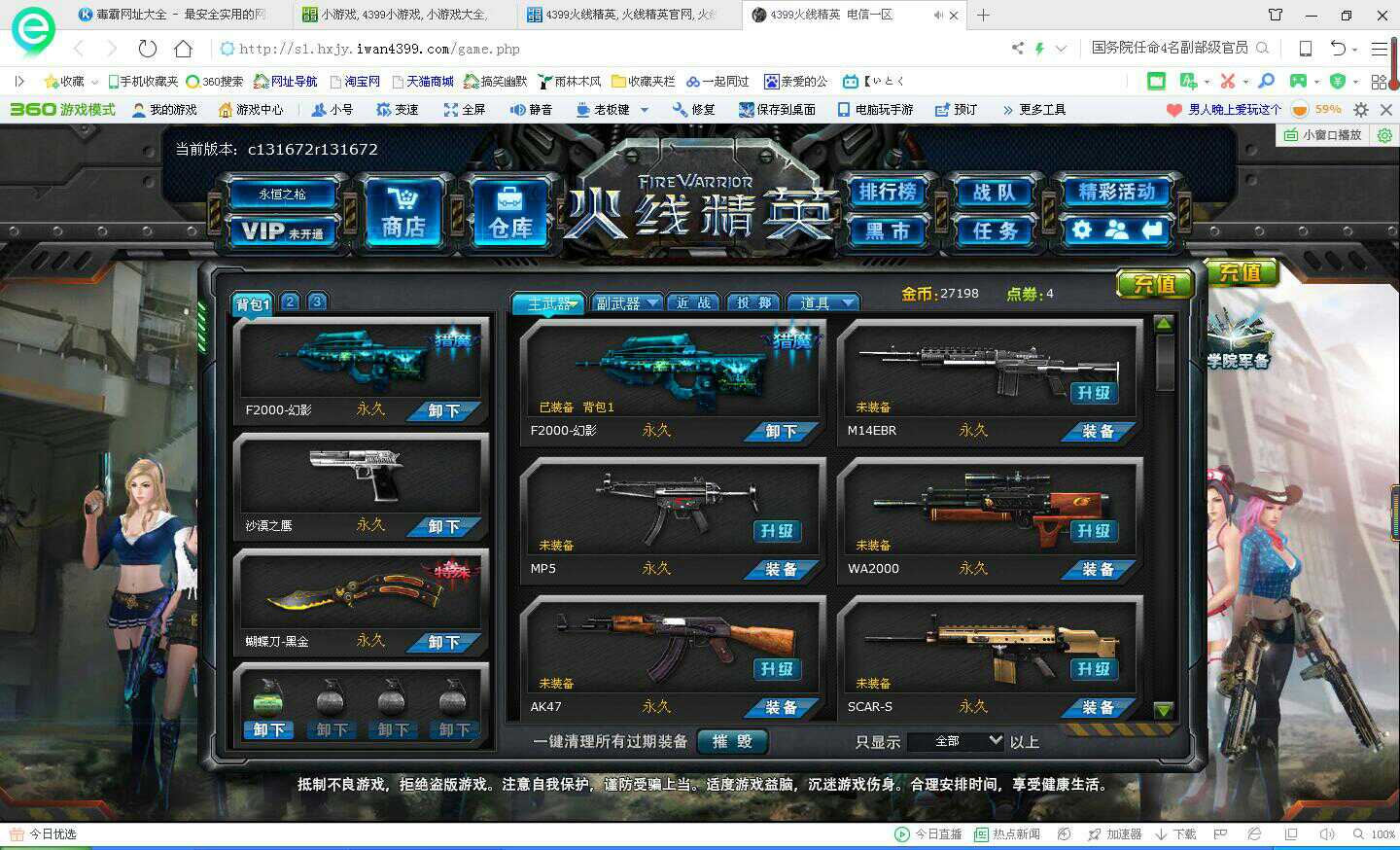Equip the AK47 rifle
1400x850 pixels.
pos(781,708)
